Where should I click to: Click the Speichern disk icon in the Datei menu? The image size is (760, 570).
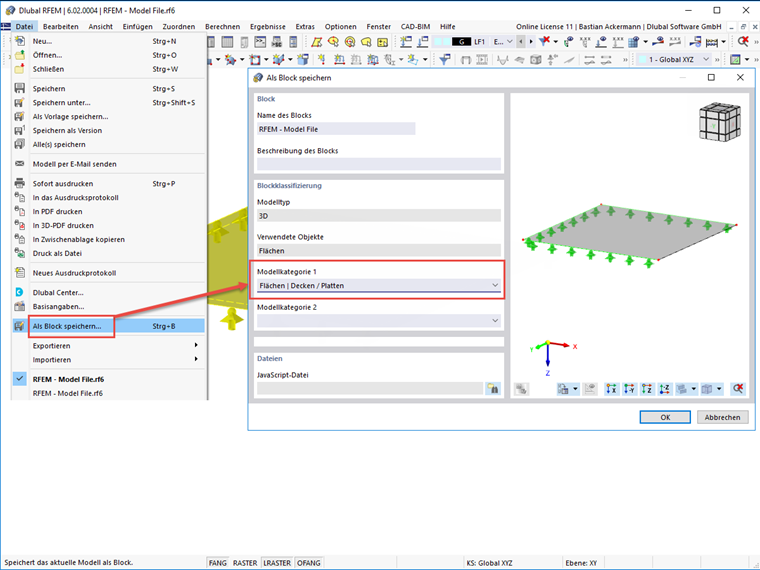tap(19, 88)
